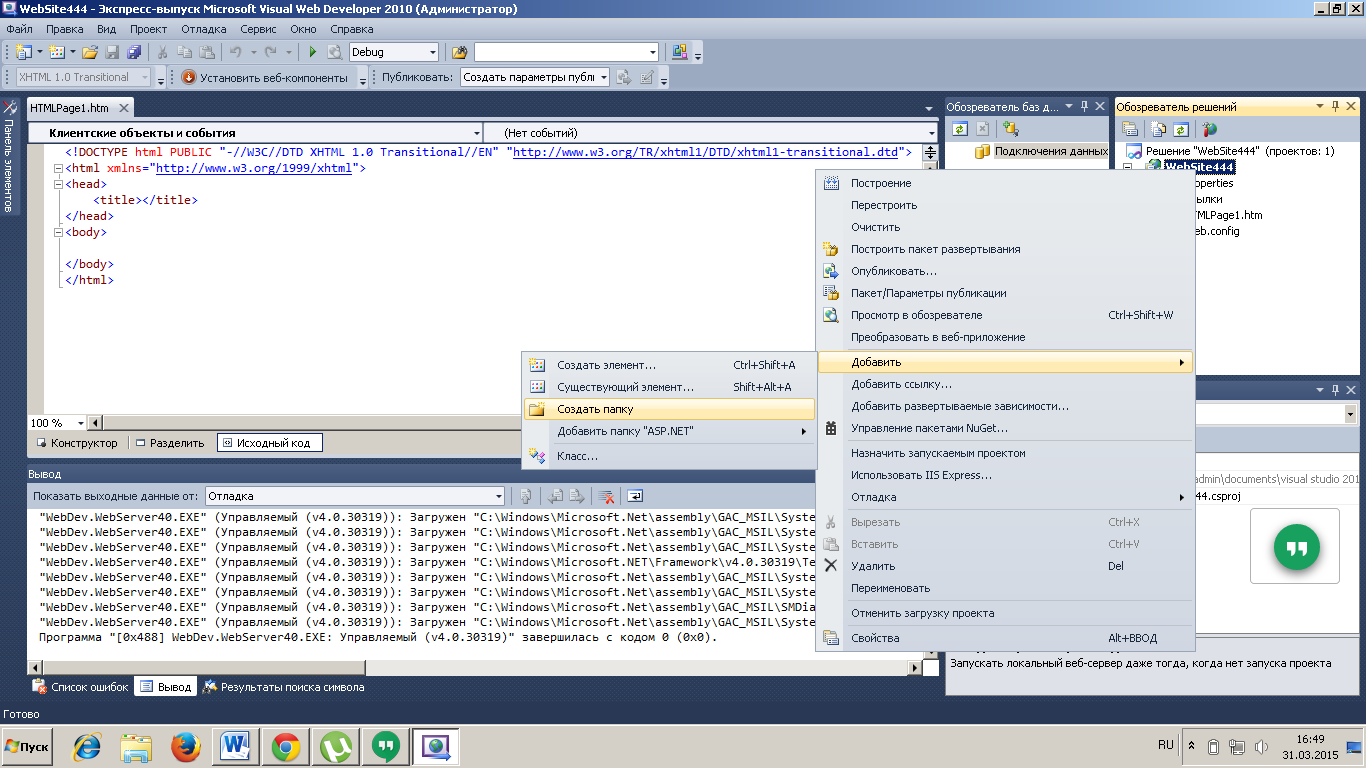Start debugging with the green play icon
The height and width of the screenshot is (768, 1366).
coord(312,52)
